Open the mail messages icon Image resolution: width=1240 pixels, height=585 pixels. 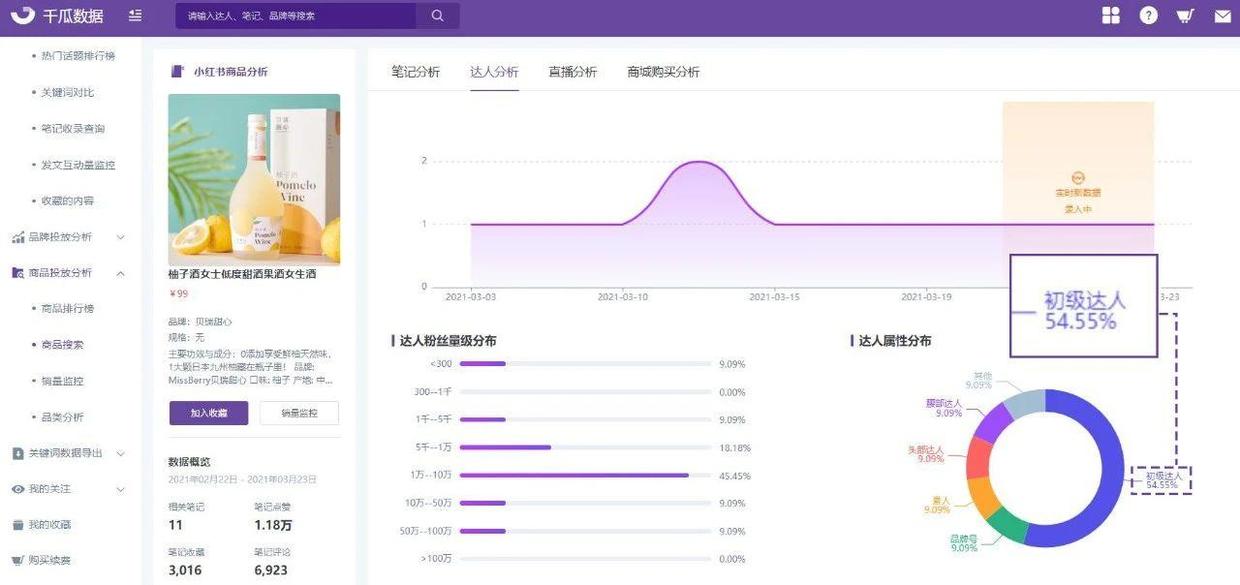(x=1222, y=16)
